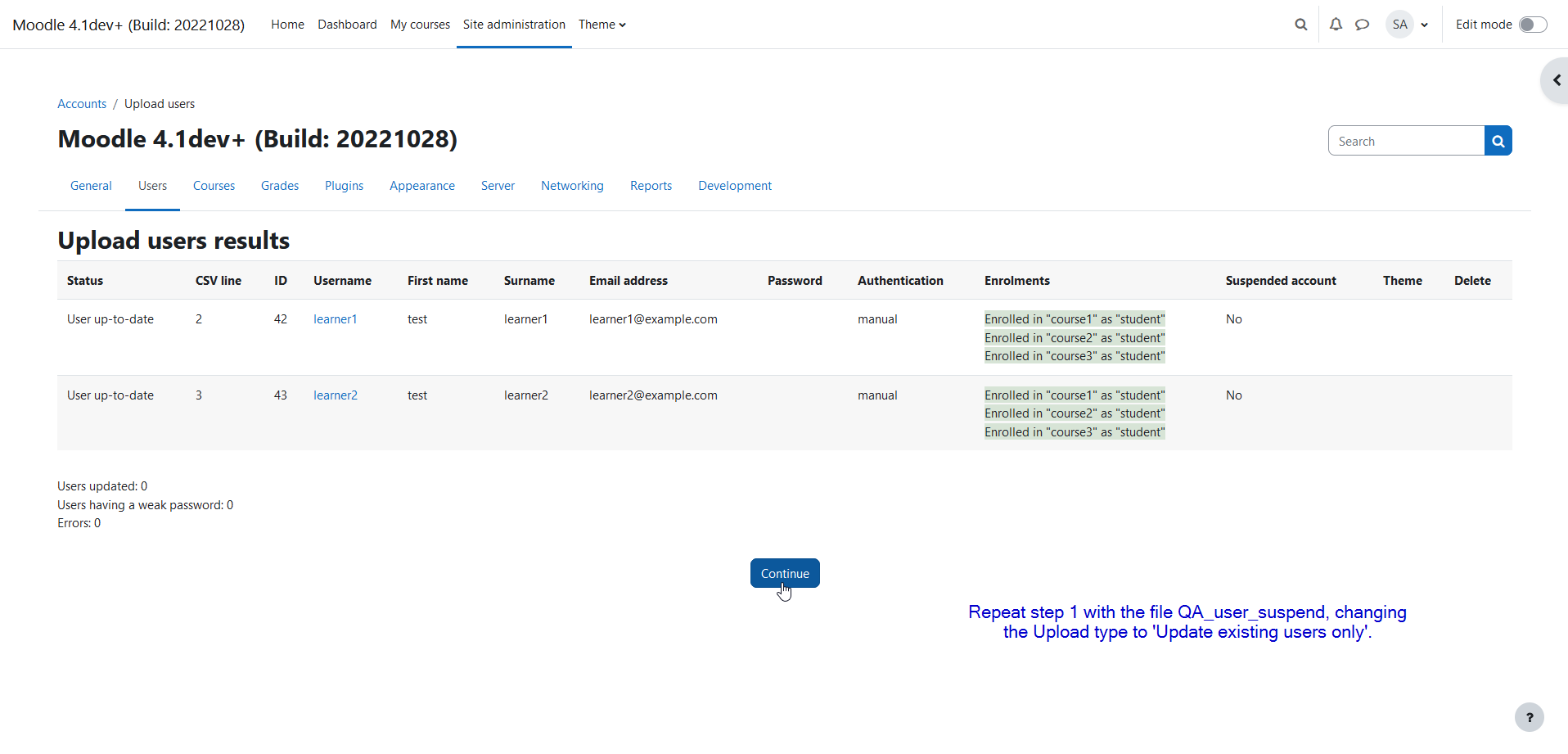
Task: Switch to the Server tab
Action: [x=498, y=186]
